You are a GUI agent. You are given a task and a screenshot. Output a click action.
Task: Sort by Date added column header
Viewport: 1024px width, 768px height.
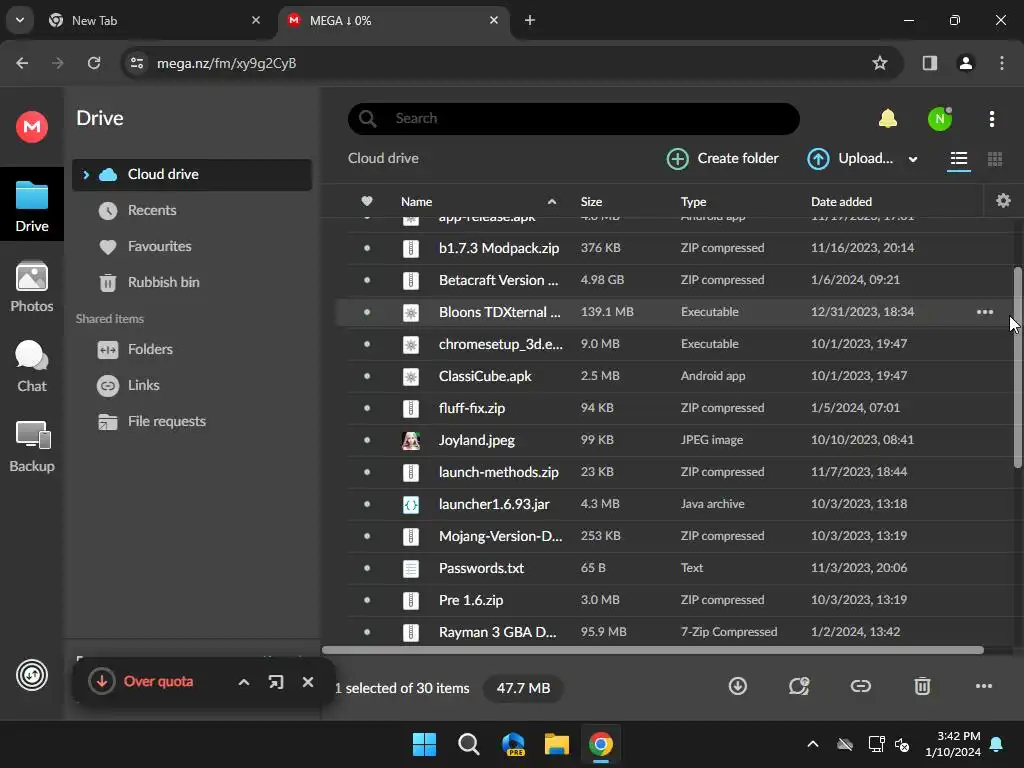[x=841, y=202]
